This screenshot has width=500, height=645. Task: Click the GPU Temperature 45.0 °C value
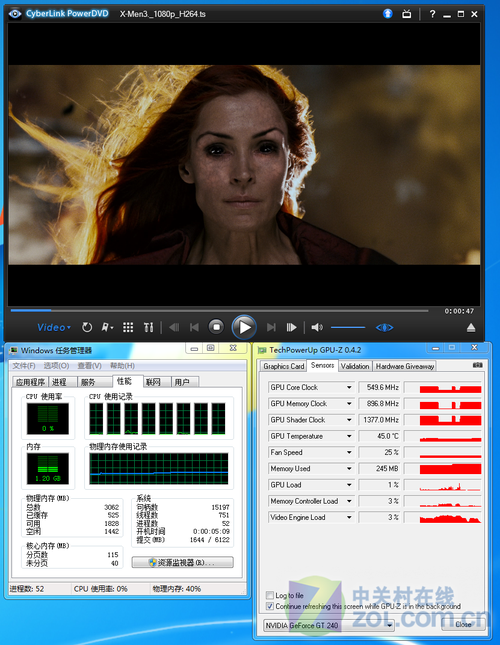(380, 436)
